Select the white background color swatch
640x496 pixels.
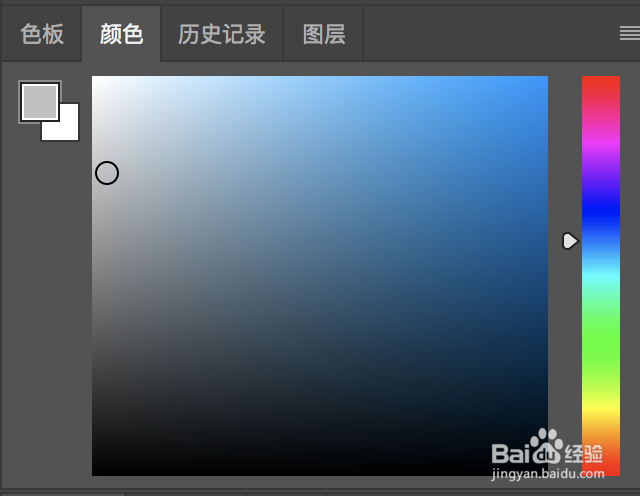point(67,129)
